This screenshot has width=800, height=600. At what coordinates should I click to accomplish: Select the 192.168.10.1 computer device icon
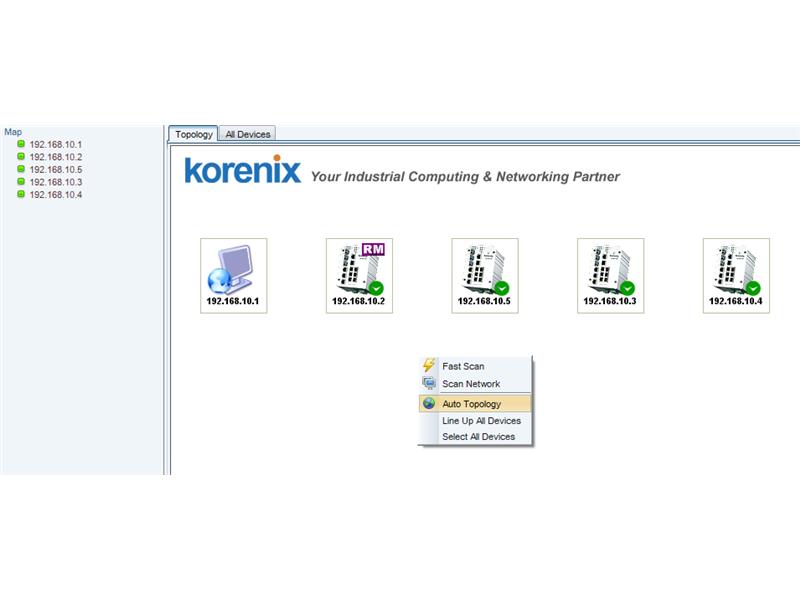pos(233,276)
